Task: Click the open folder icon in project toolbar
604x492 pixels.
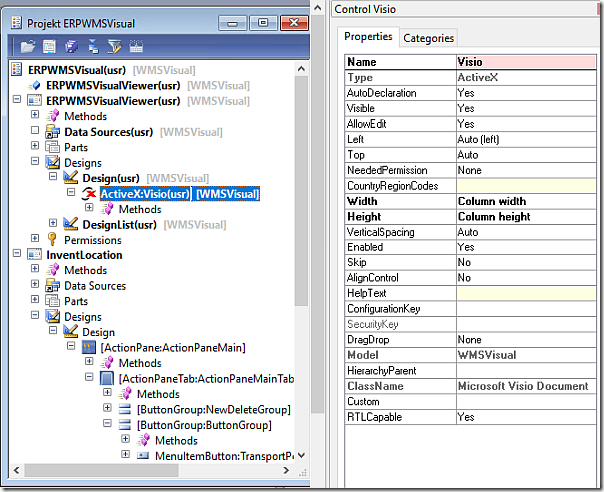Action: tap(27, 47)
